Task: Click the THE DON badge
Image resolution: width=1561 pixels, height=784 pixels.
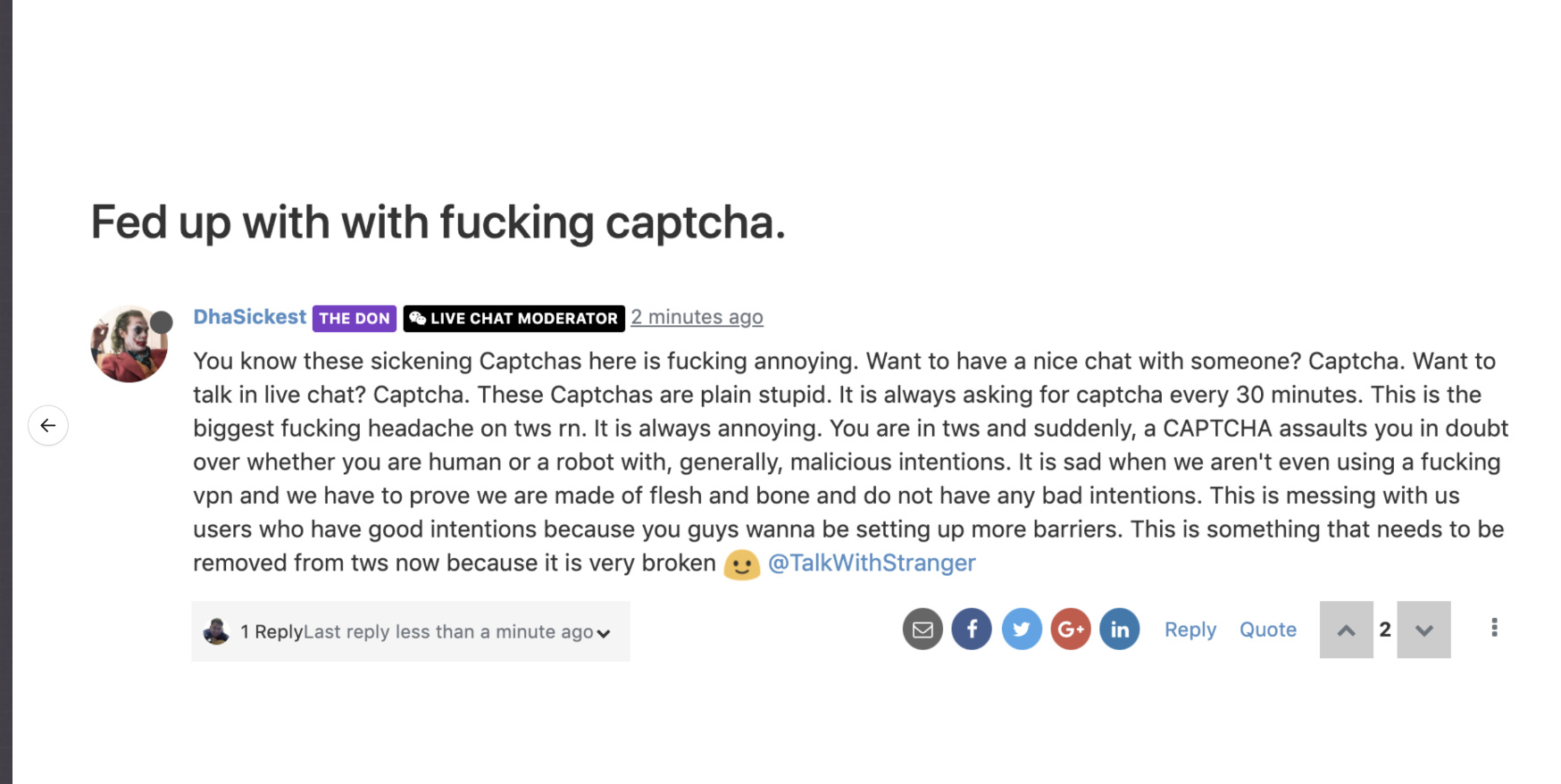Action: (x=355, y=318)
